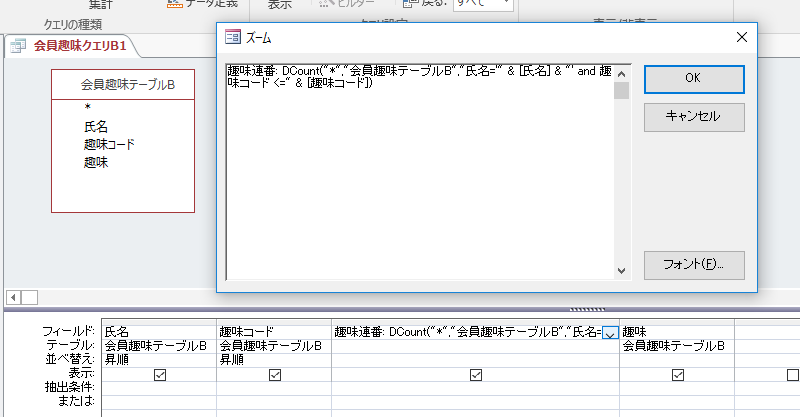The width and height of the screenshot is (800, 417).
Task: Click the 趣味コード field cell in grid
Action: tap(274, 332)
